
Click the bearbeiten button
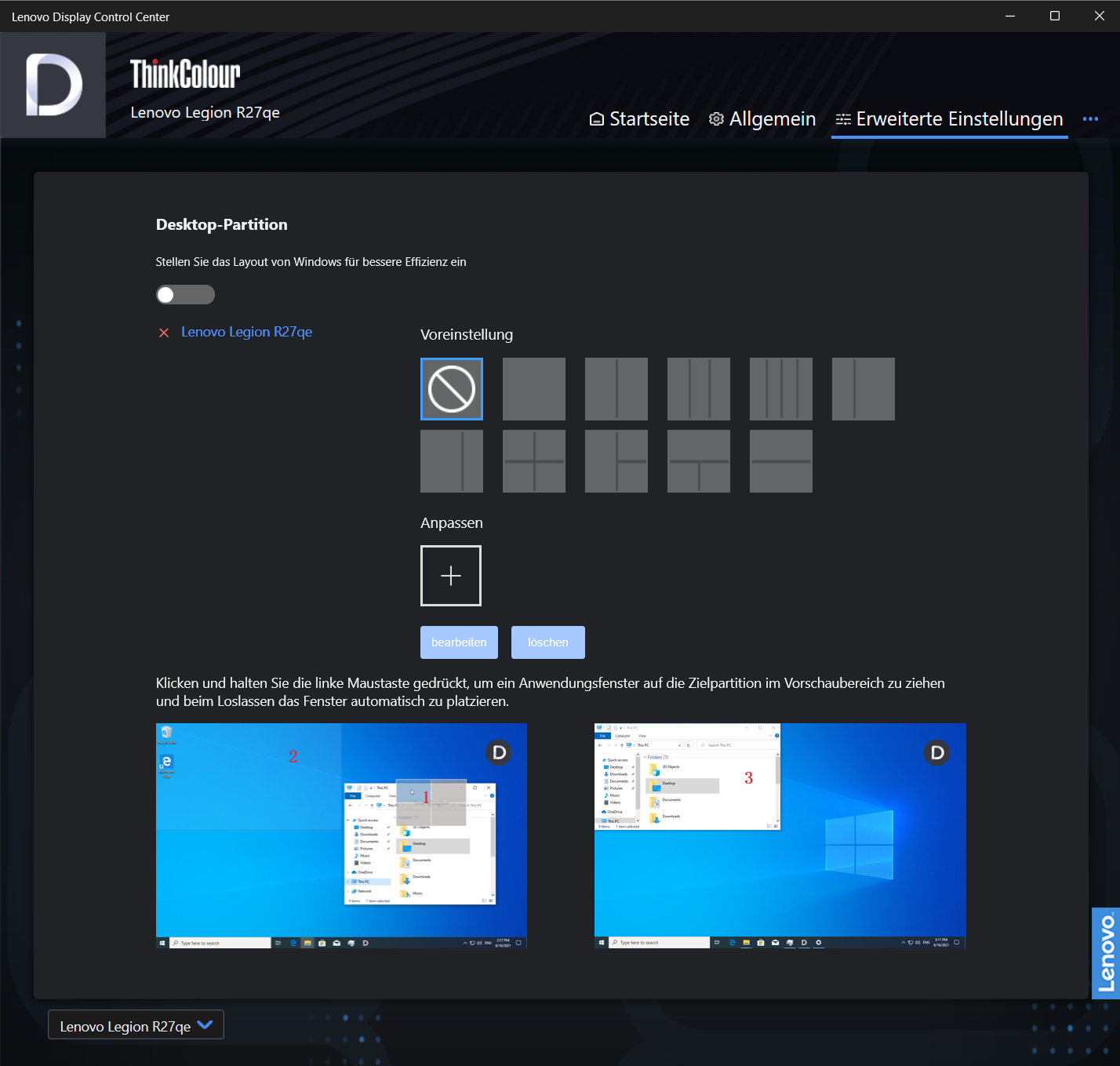(x=459, y=642)
